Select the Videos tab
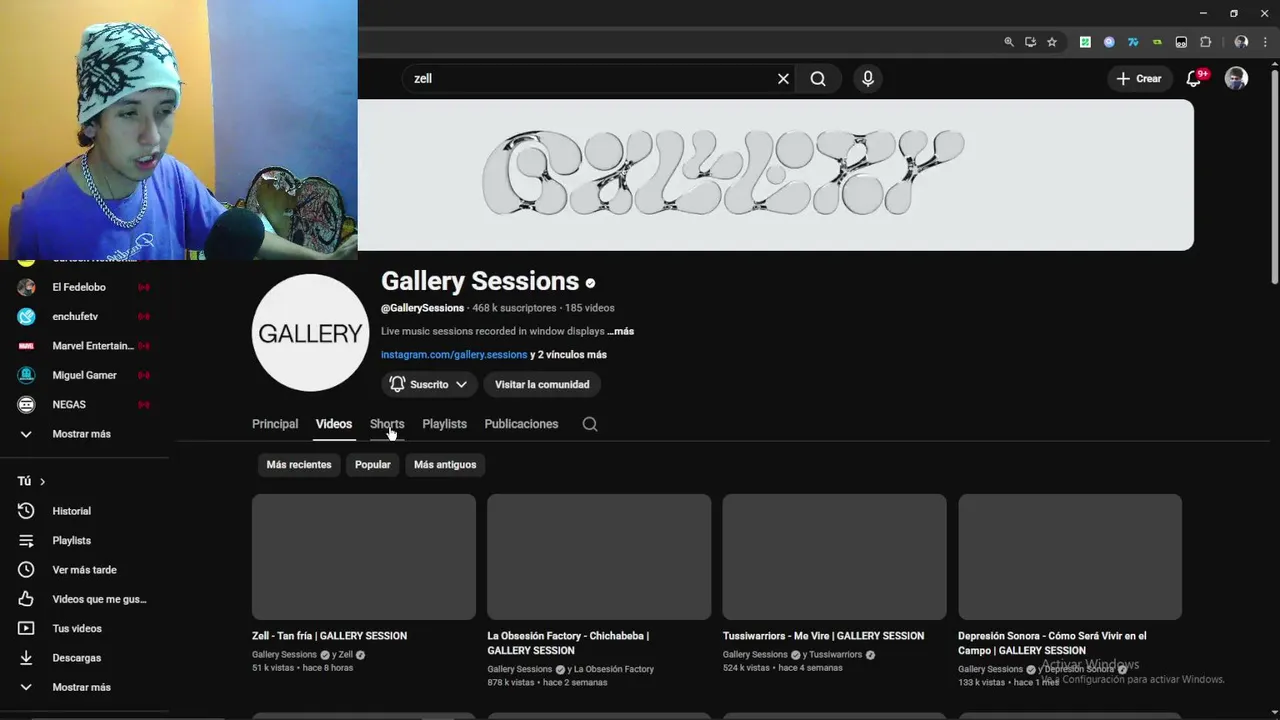 tap(334, 424)
